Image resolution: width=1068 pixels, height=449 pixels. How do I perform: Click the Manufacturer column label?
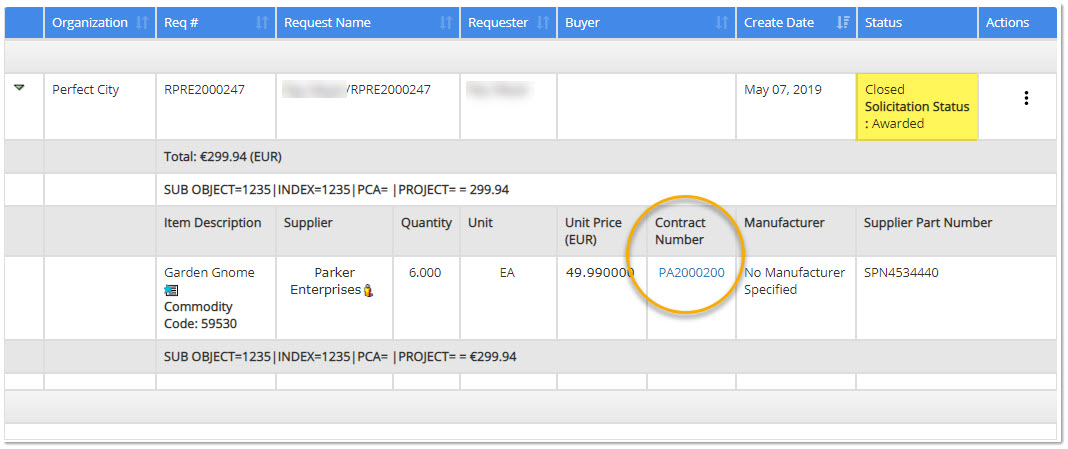[784, 223]
